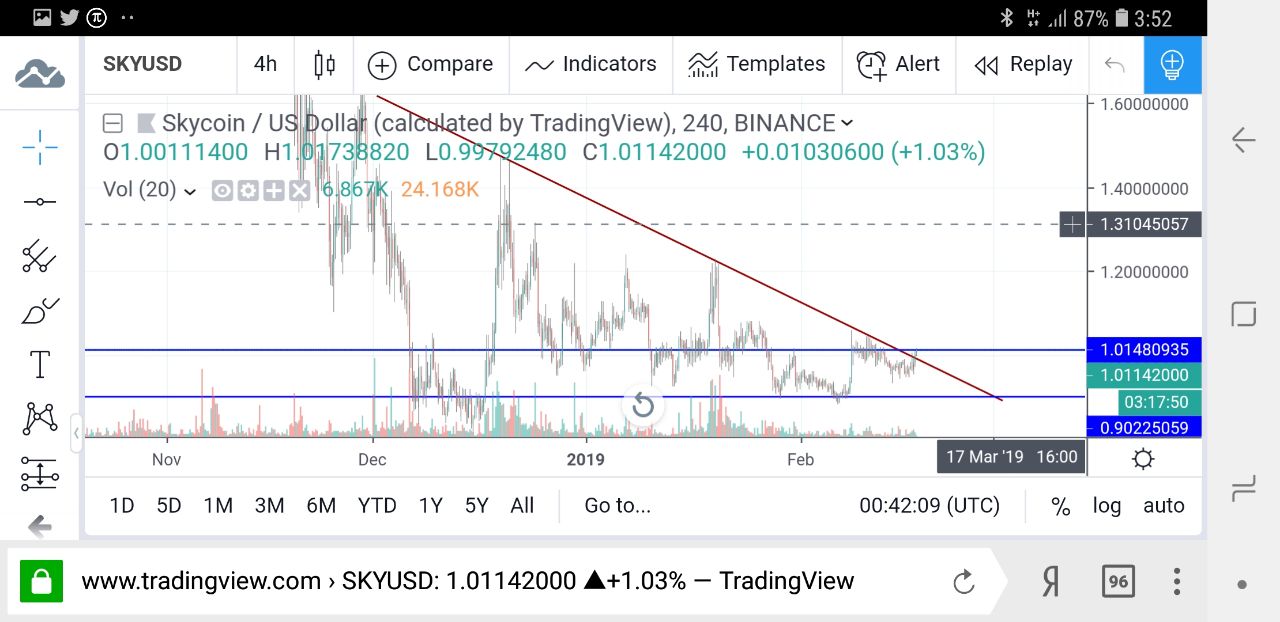Set chart range to 1M
Image resolution: width=1280 pixels, height=622 pixels.
coord(218,506)
